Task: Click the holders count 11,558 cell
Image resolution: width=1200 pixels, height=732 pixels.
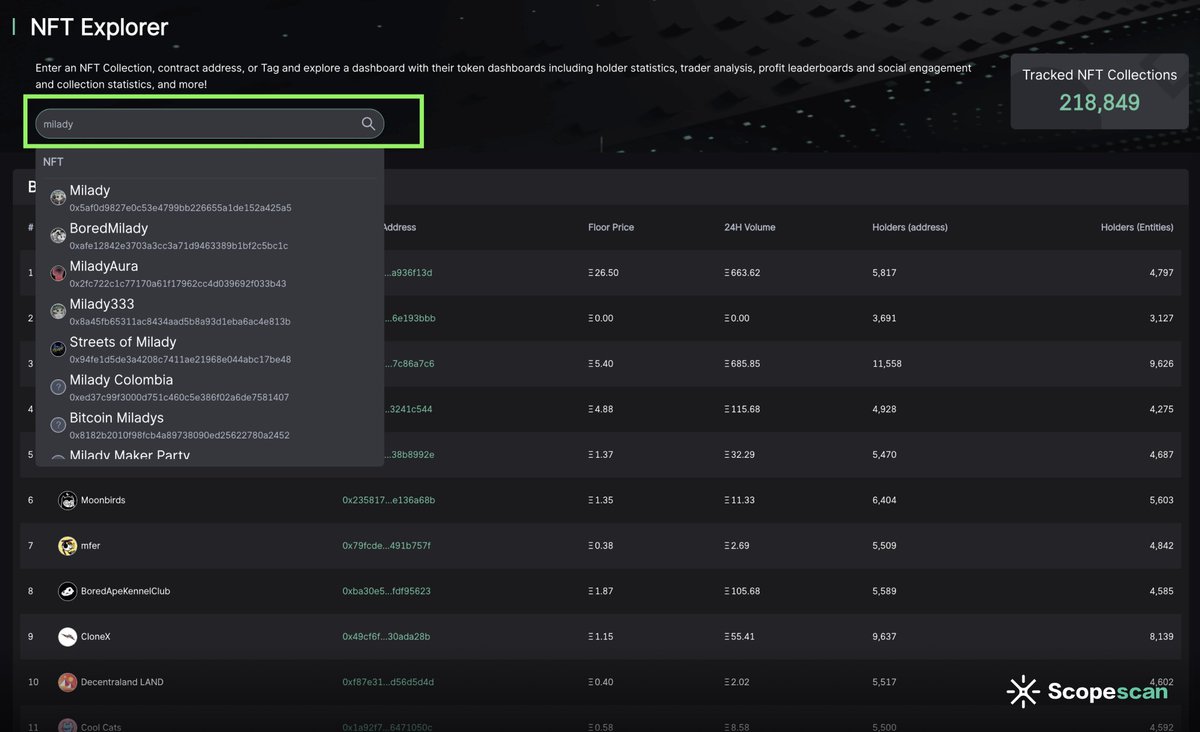Action: (x=887, y=364)
